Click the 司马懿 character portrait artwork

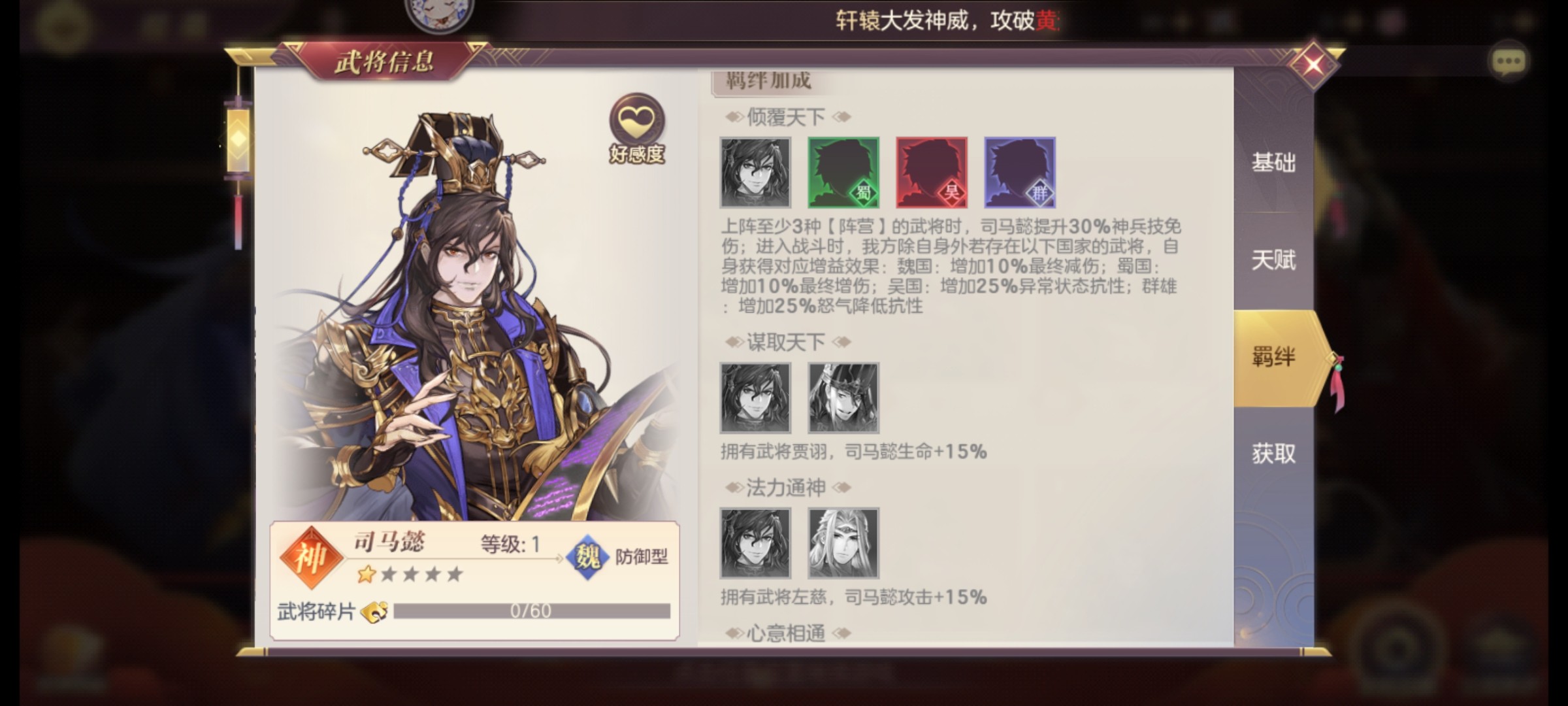tap(470, 314)
